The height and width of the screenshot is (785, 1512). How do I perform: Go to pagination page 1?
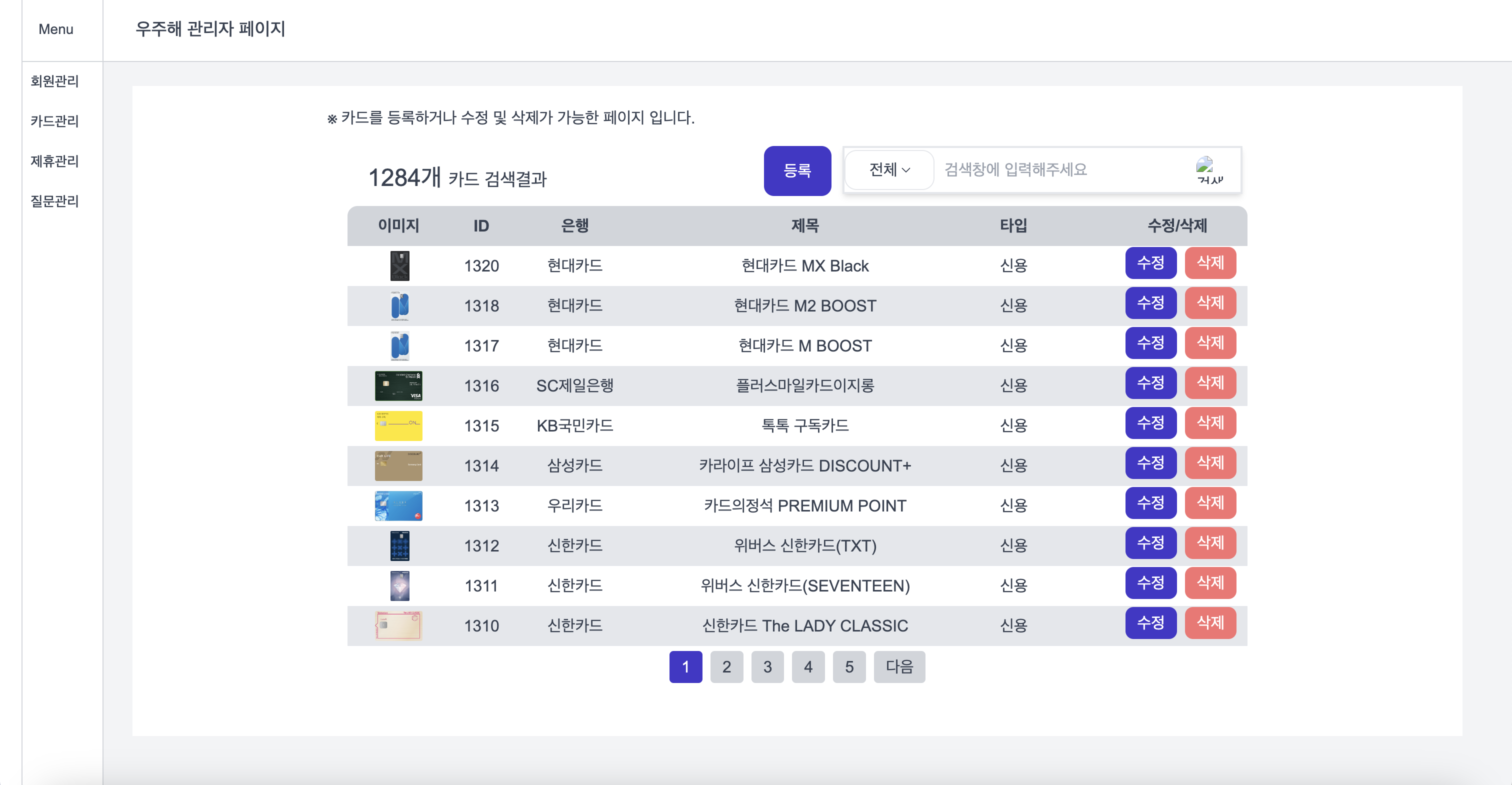coord(685,666)
